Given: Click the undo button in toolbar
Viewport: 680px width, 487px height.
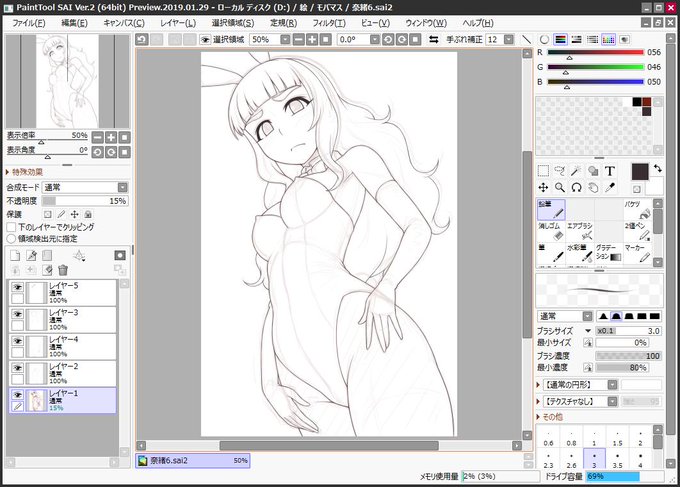Looking at the screenshot, I should click(x=141, y=39).
